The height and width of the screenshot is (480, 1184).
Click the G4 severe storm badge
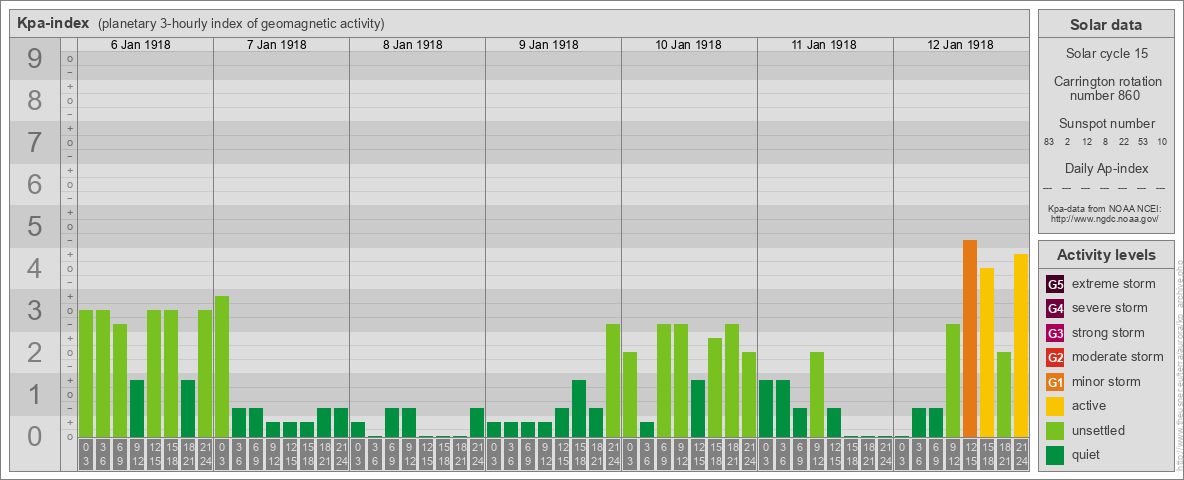[1055, 308]
